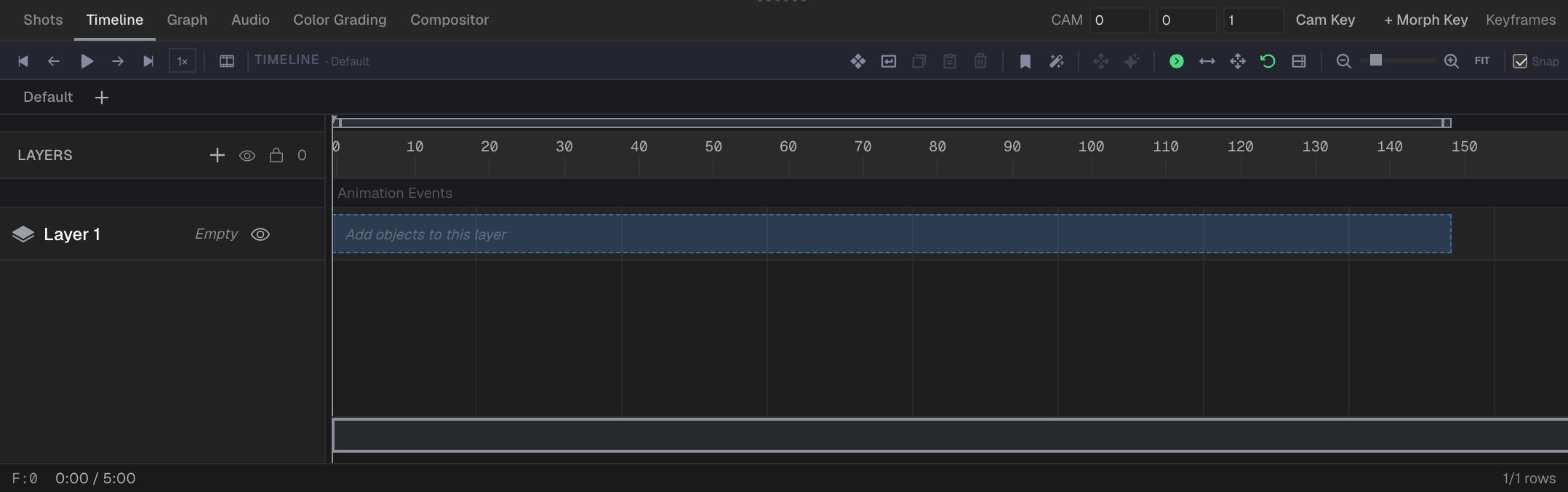Click the range bar start handle
This screenshot has width=1568, height=492.
point(337,123)
